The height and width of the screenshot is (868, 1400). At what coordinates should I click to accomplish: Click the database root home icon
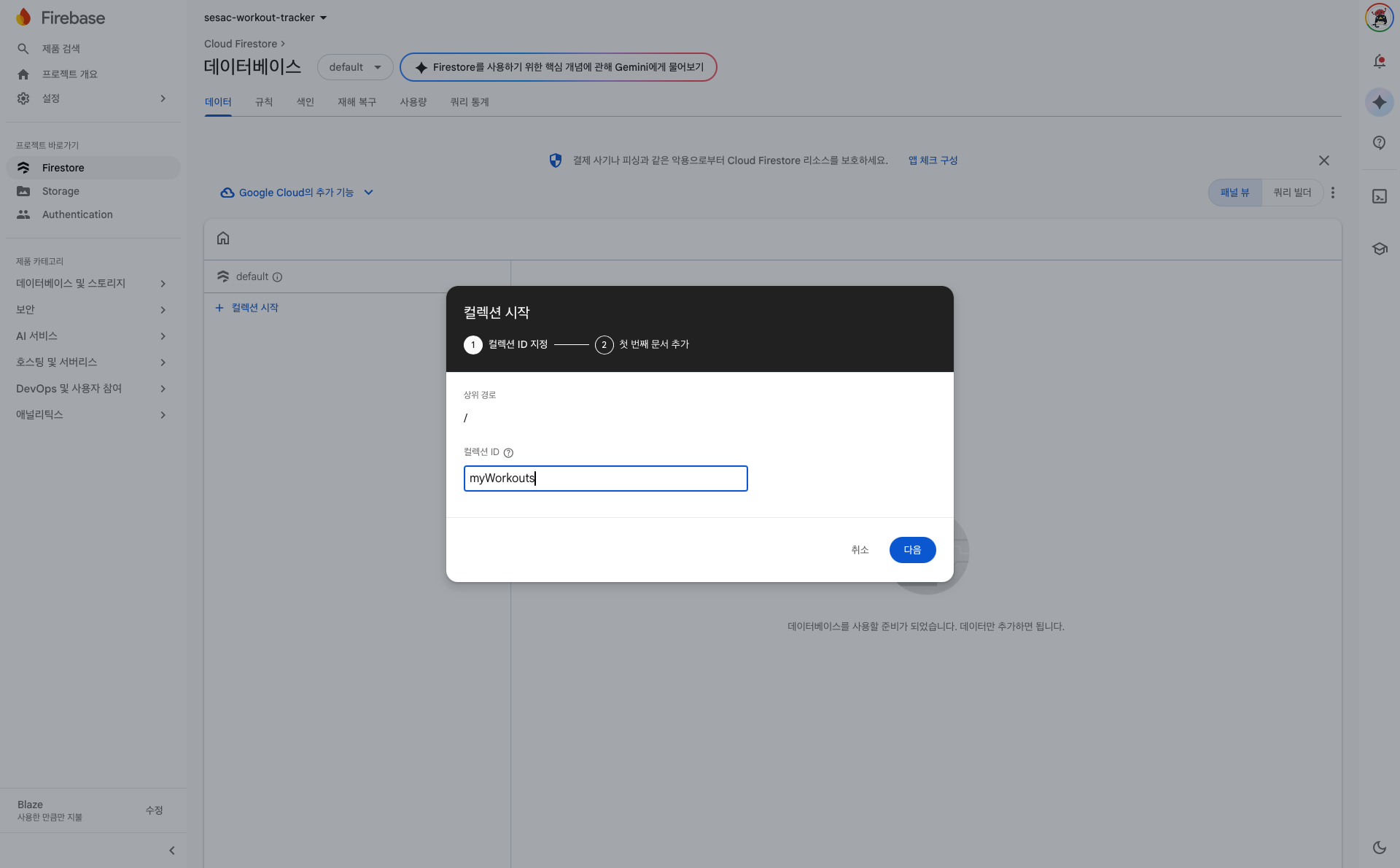[x=223, y=238]
